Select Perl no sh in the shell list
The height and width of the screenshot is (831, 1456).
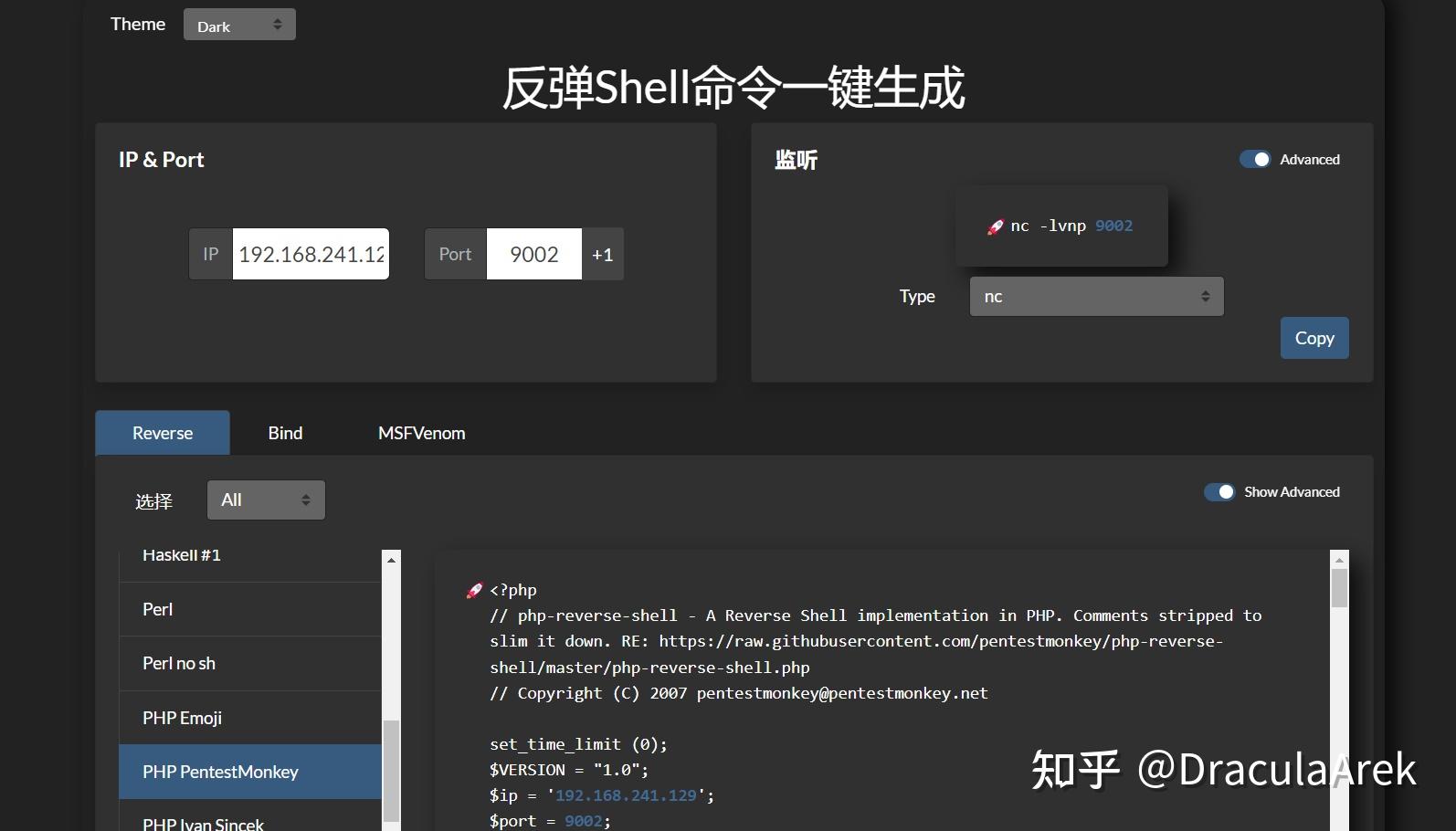(x=250, y=663)
